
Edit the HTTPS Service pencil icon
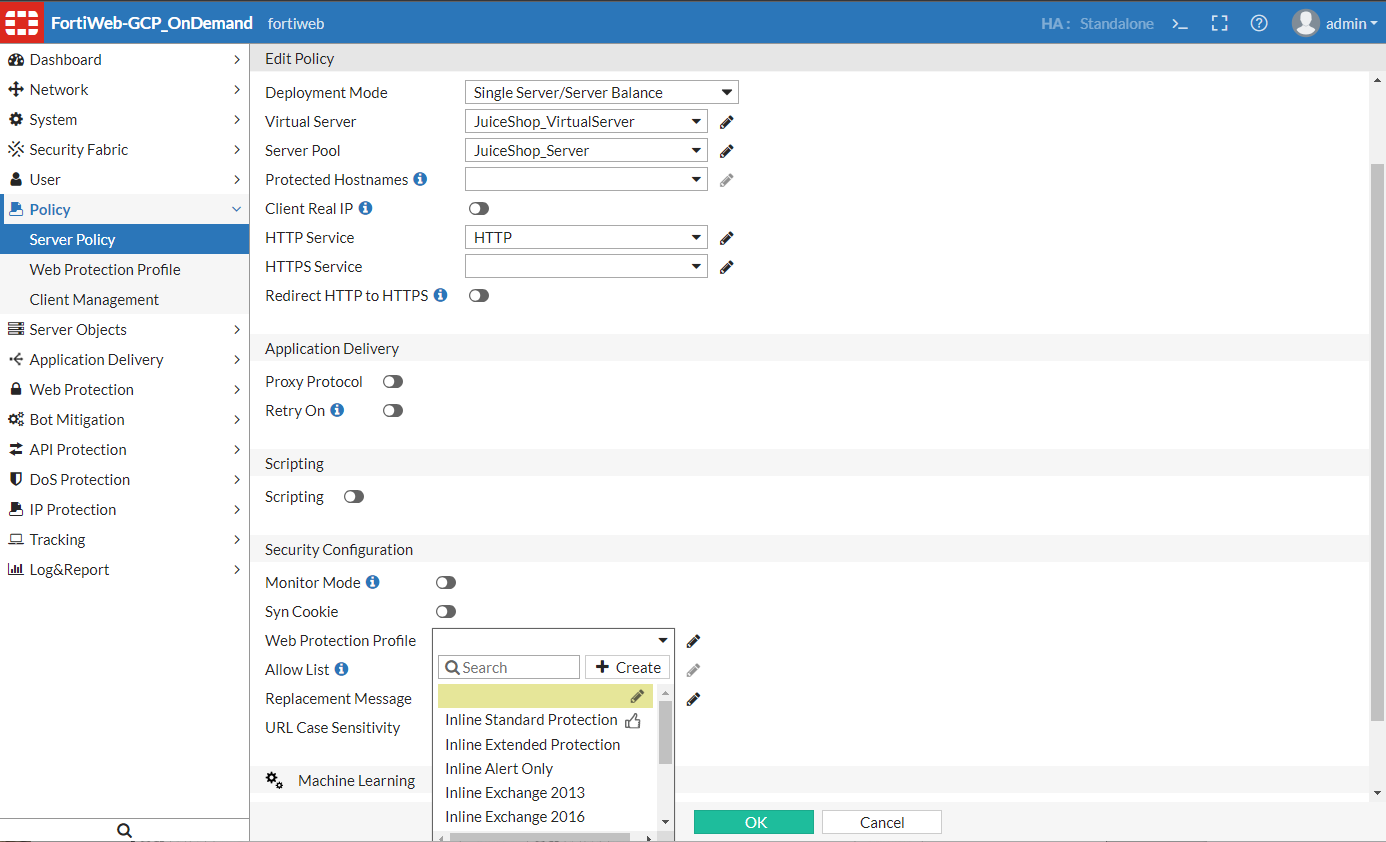[x=727, y=267]
